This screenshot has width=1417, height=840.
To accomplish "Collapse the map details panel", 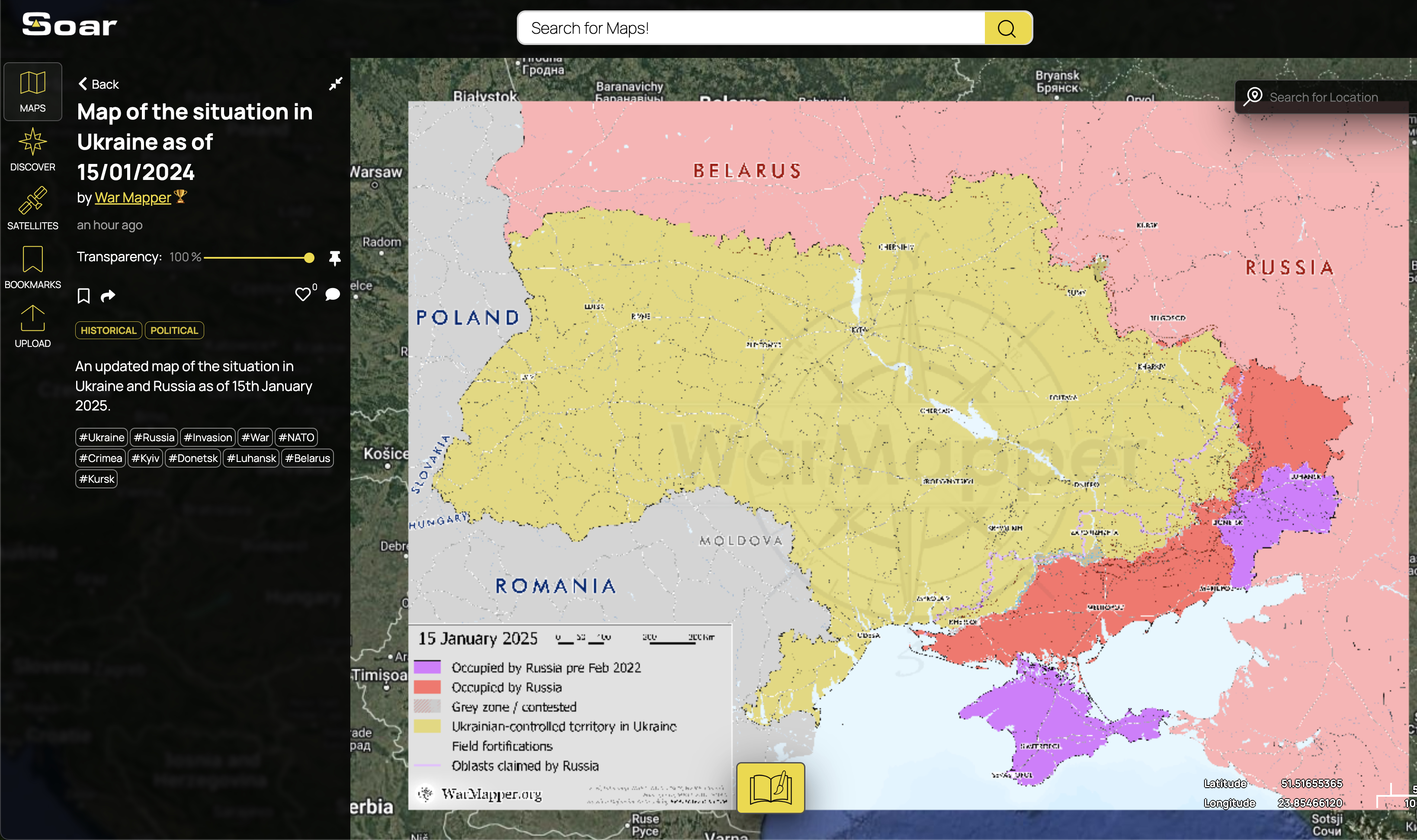I will point(336,84).
